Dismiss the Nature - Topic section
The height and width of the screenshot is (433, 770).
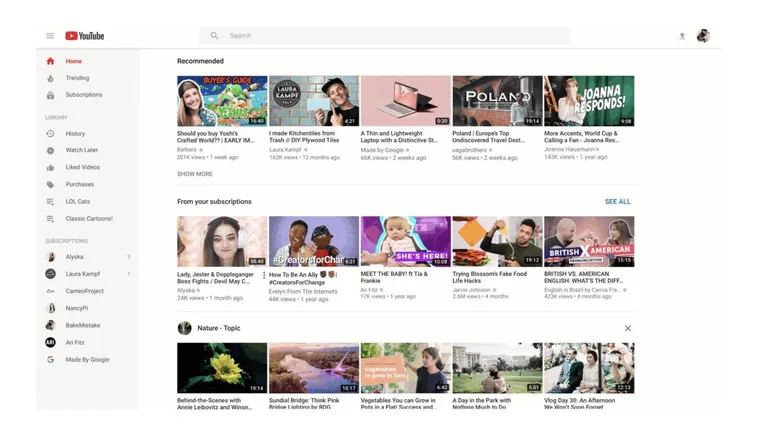(628, 328)
